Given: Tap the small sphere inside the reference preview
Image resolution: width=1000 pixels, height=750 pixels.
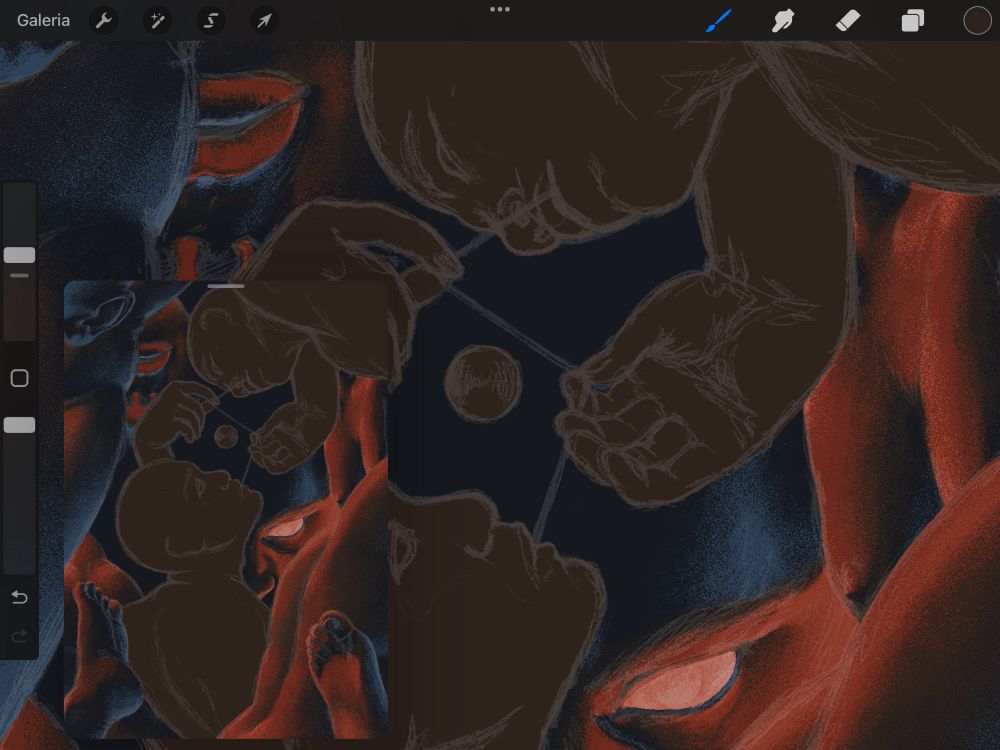Looking at the screenshot, I should click(226, 436).
